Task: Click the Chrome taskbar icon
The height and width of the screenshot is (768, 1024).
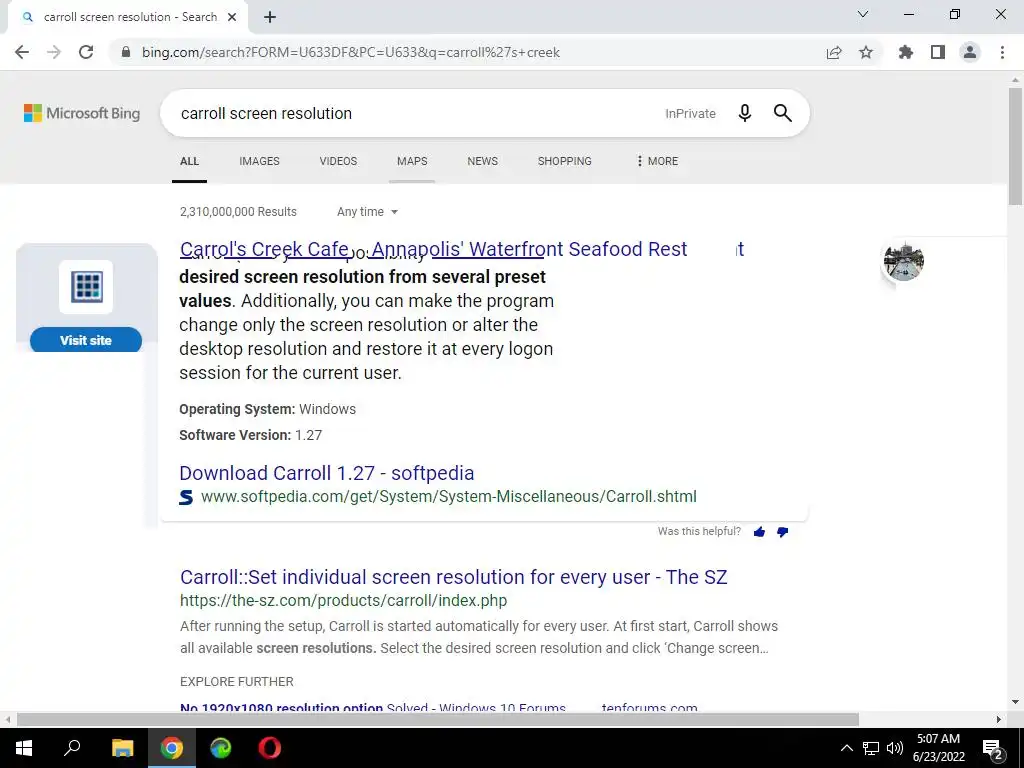Action: coord(172,748)
